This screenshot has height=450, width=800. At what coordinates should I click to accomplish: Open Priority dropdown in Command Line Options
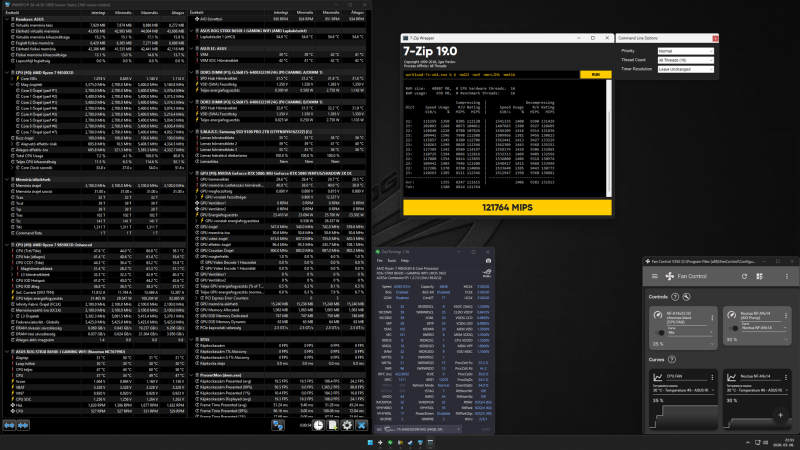(x=685, y=51)
